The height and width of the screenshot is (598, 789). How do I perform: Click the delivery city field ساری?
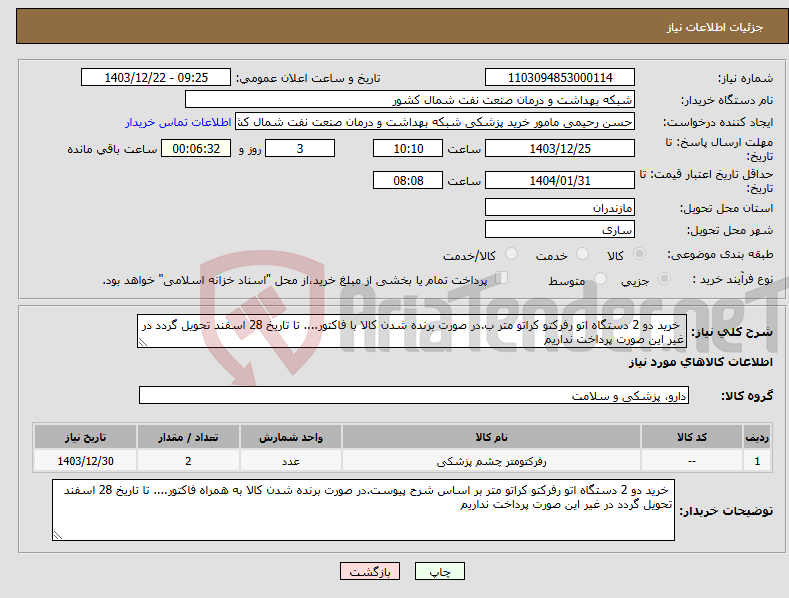coord(560,230)
